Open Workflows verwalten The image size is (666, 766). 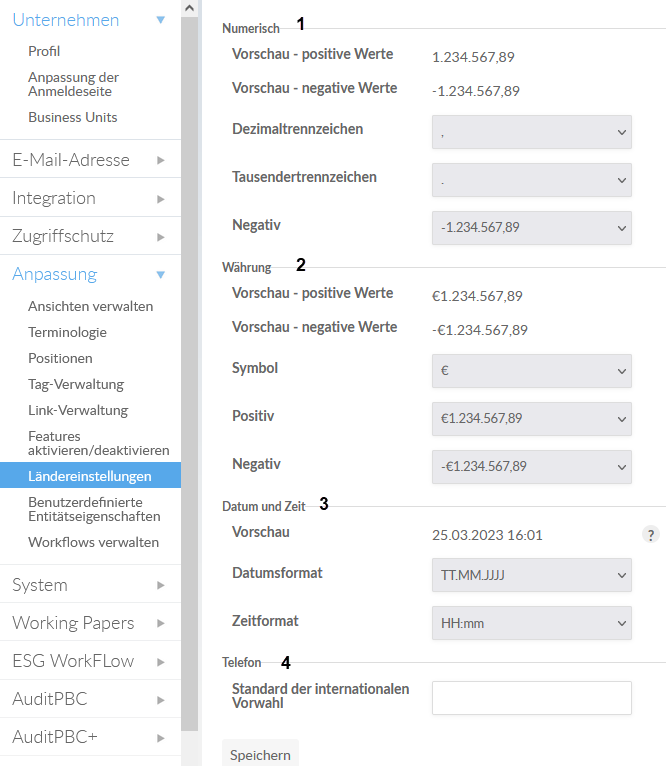pos(93,542)
